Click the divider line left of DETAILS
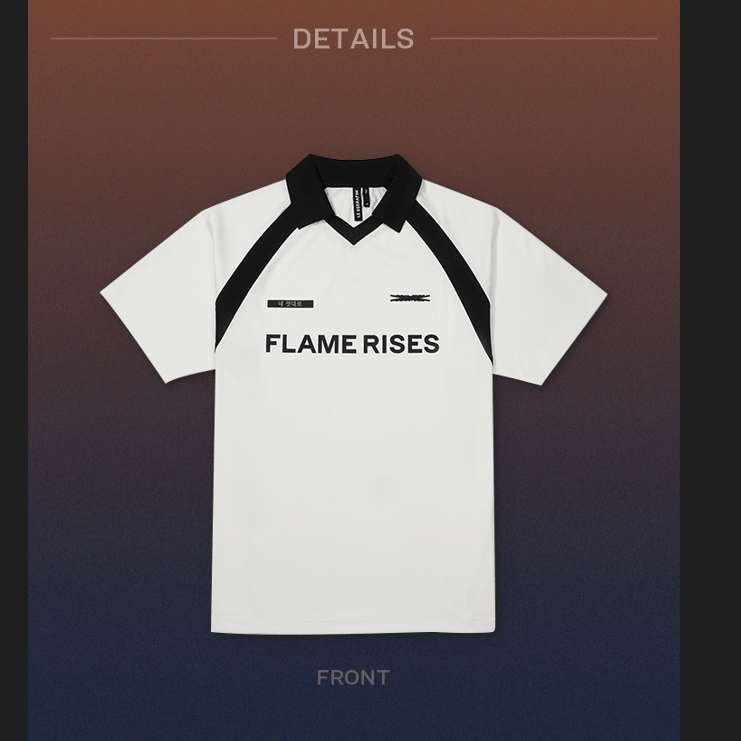The height and width of the screenshot is (741, 741). (164, 38)
